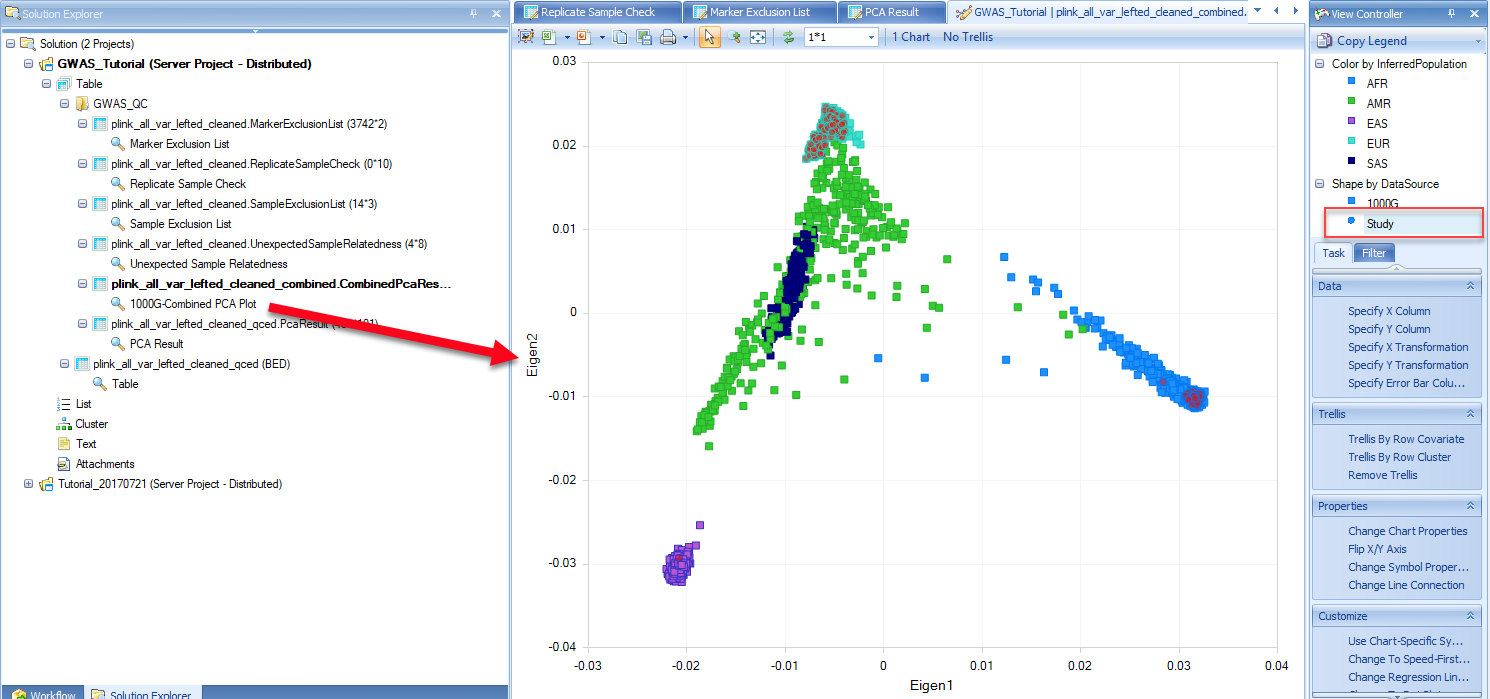1490x699 pixels.
Task: Collapse the Color by InferredPopulation legend
Action: click(1320, 64)
